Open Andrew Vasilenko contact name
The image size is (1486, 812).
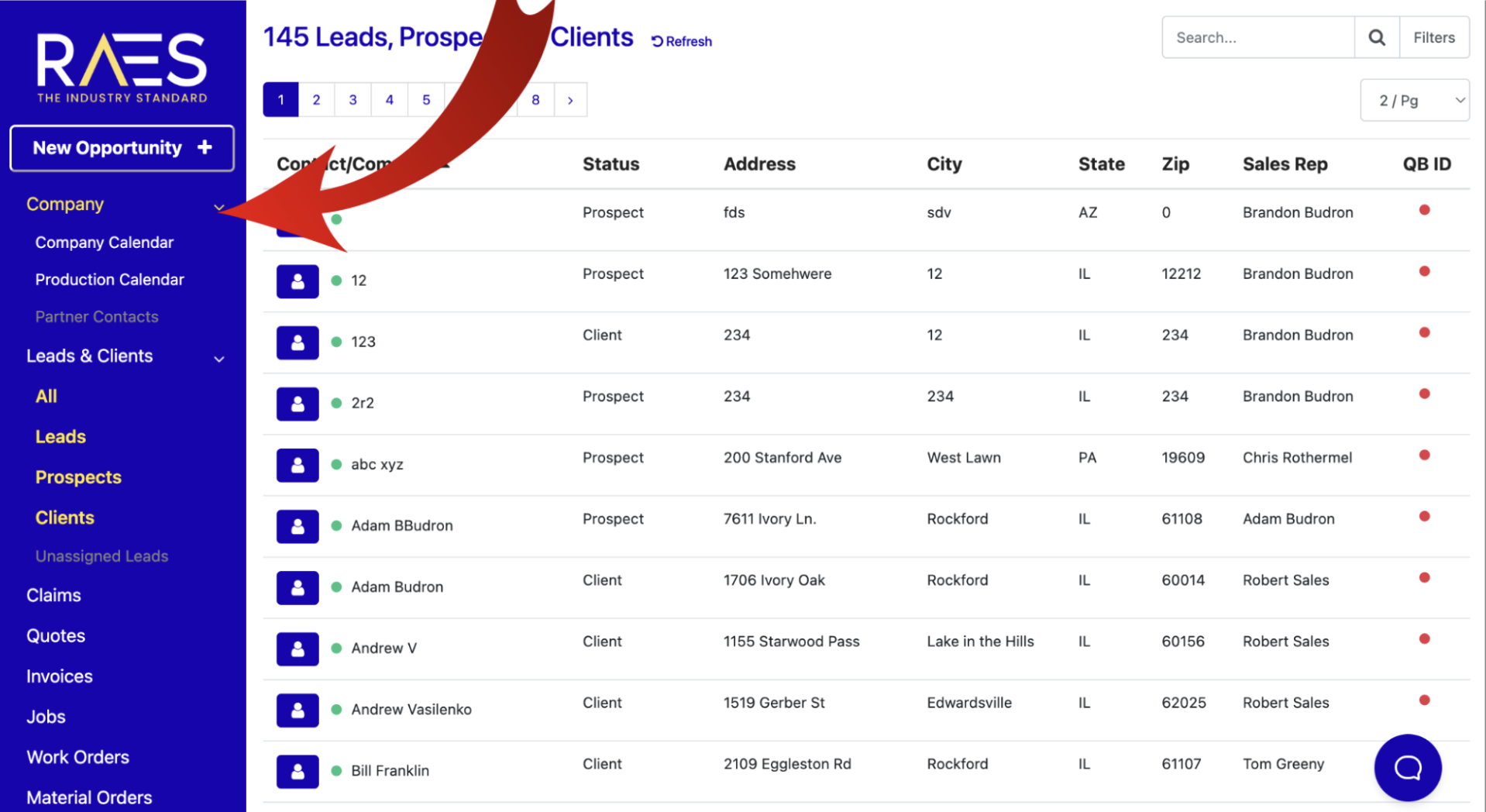[x=411, y=710]
